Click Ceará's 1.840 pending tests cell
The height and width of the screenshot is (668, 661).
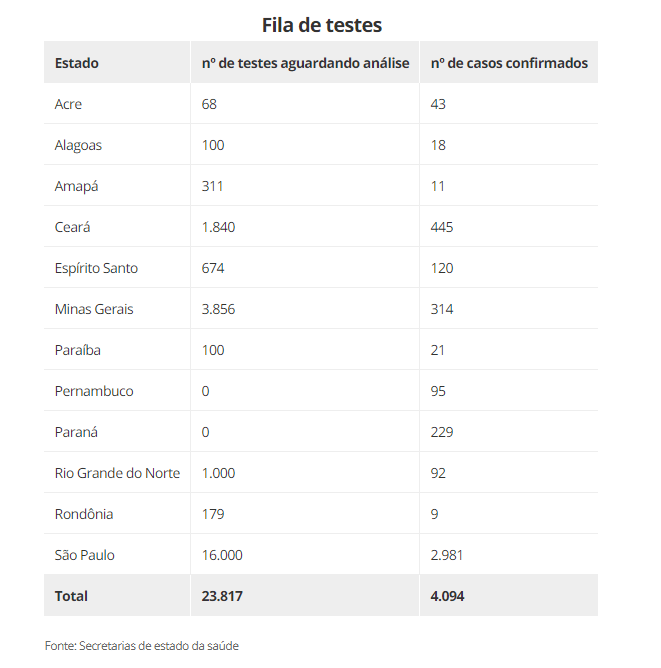[x=218, y=227]
